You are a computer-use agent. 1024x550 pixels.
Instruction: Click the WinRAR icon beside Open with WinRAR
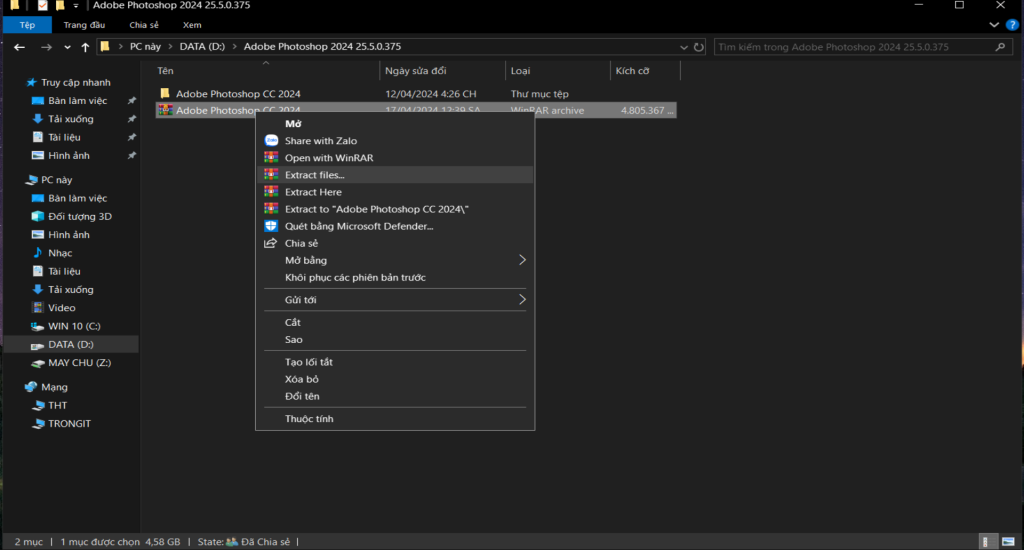point(271,157)
